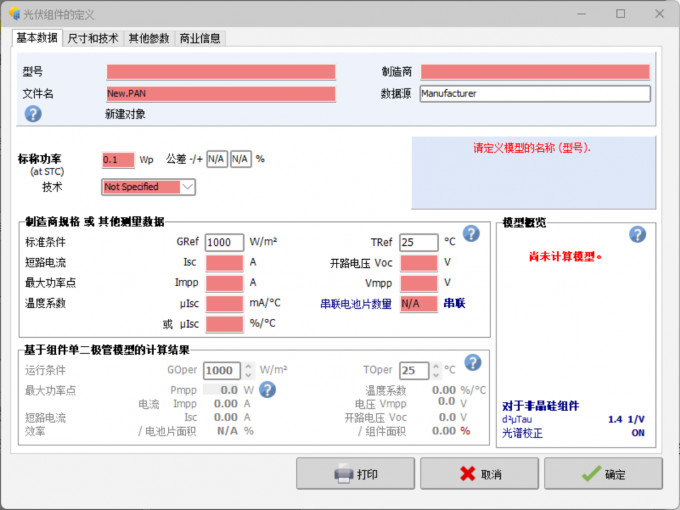Image resolution: width=680 pixels, height=510 pixels.
Task: Open the 商业信息 tab
Action: click(x=200, y=39)
